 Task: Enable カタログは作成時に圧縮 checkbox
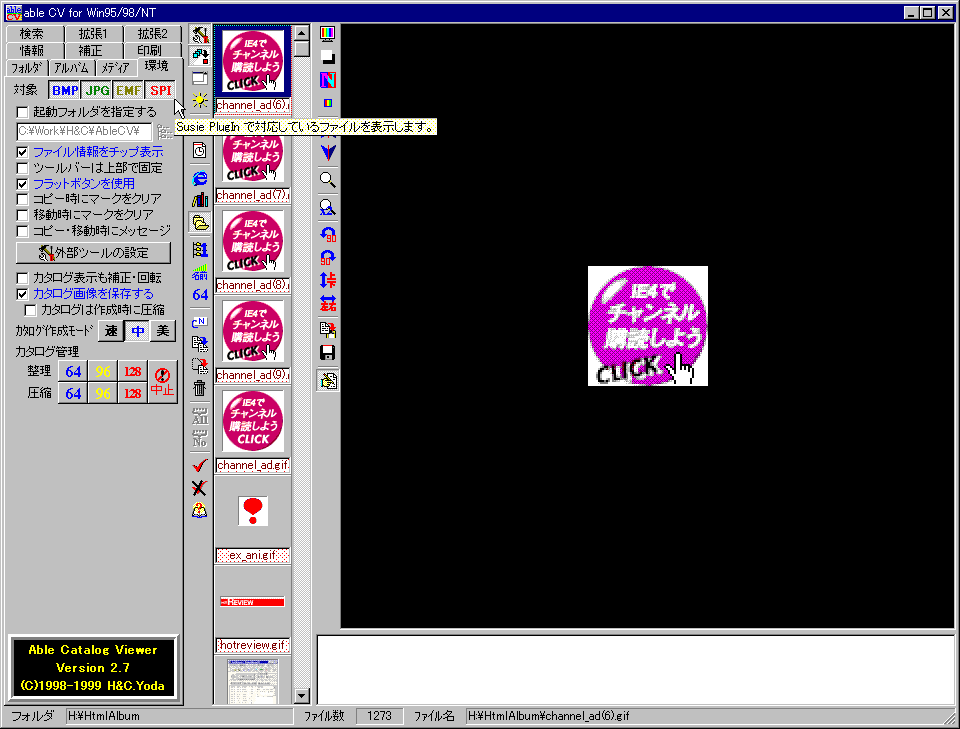[31, 310]
